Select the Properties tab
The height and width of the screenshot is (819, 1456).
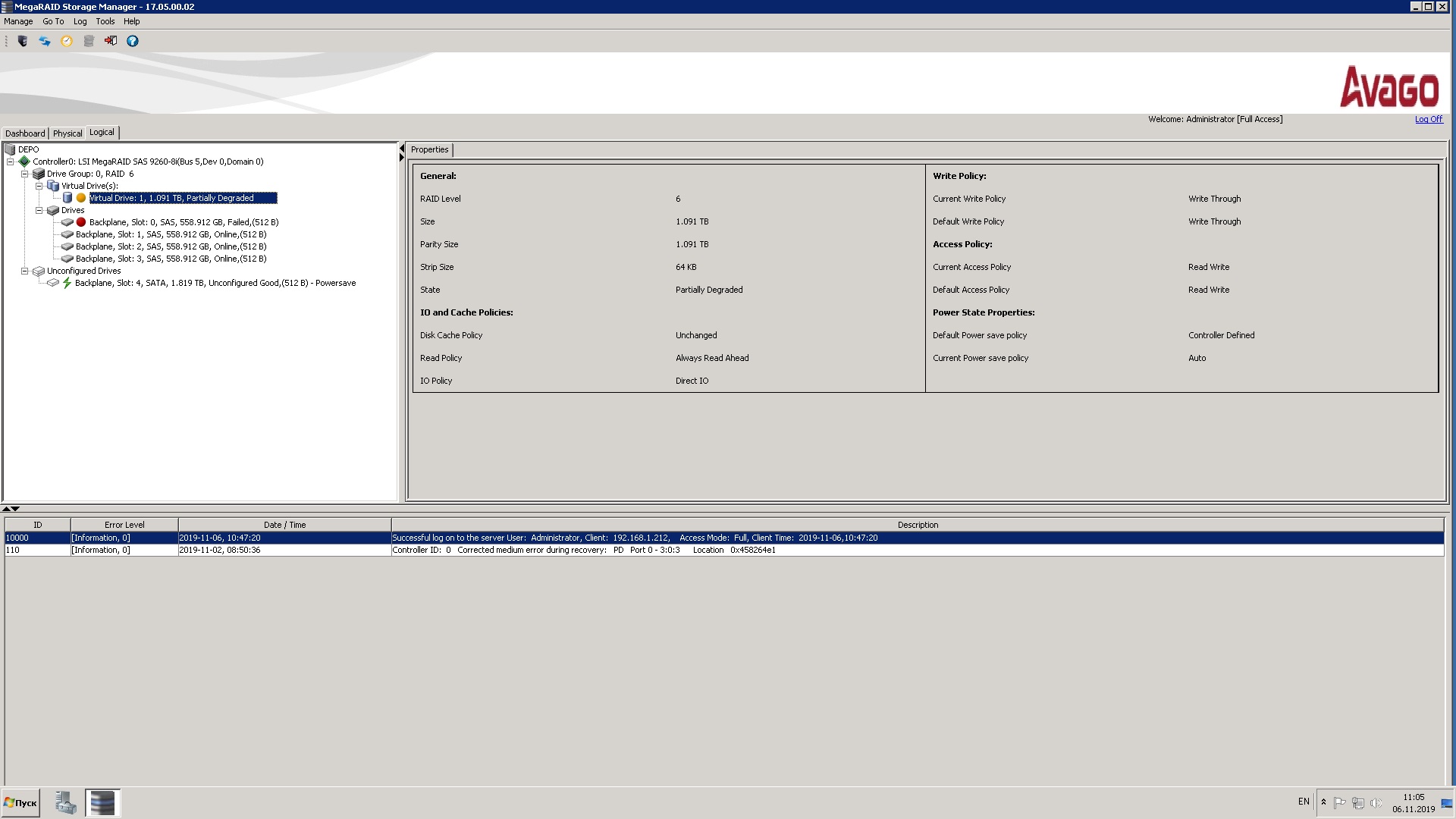[x=429, y=149]
